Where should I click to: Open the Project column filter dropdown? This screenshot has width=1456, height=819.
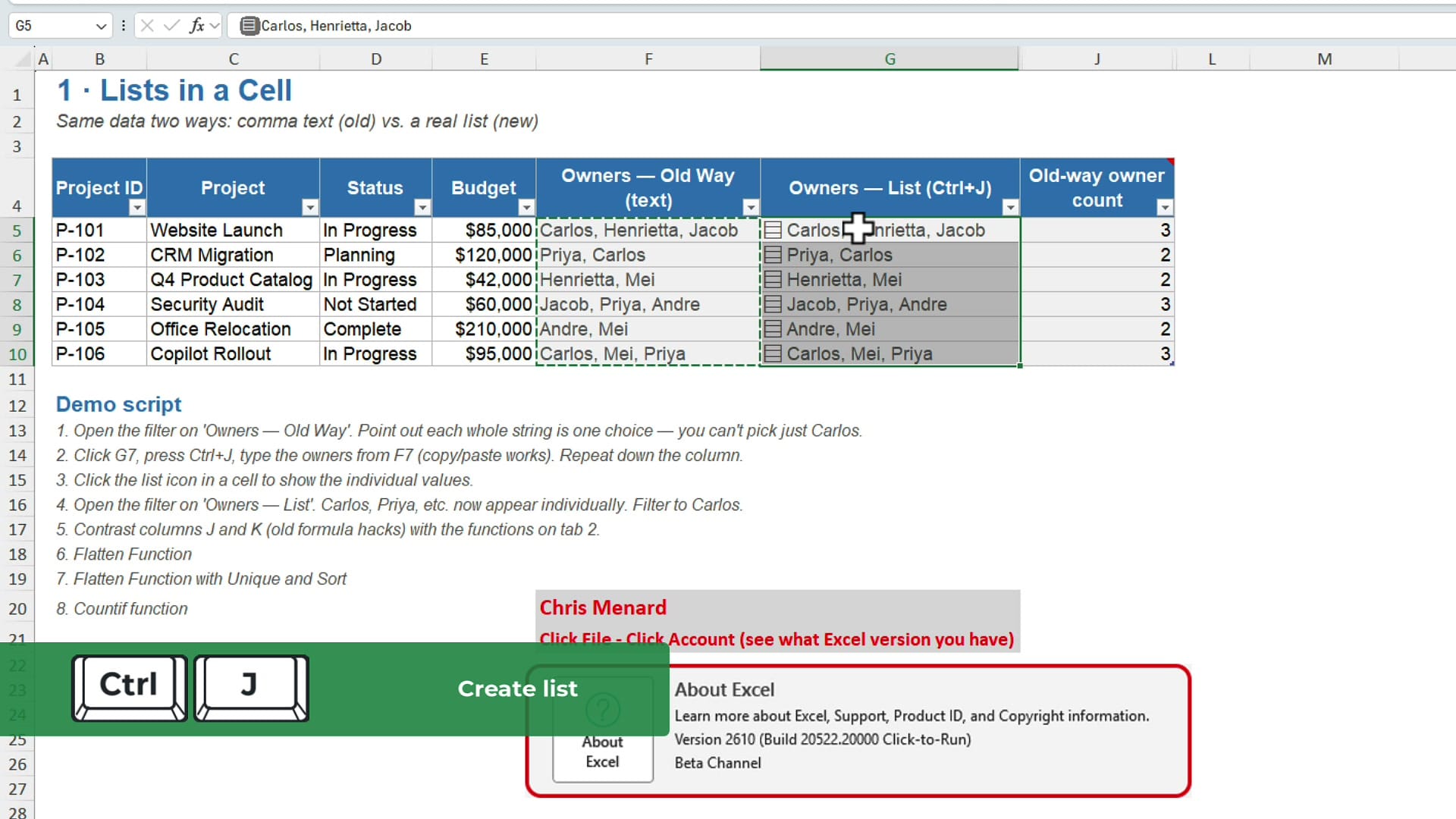(x=309, y=207)
